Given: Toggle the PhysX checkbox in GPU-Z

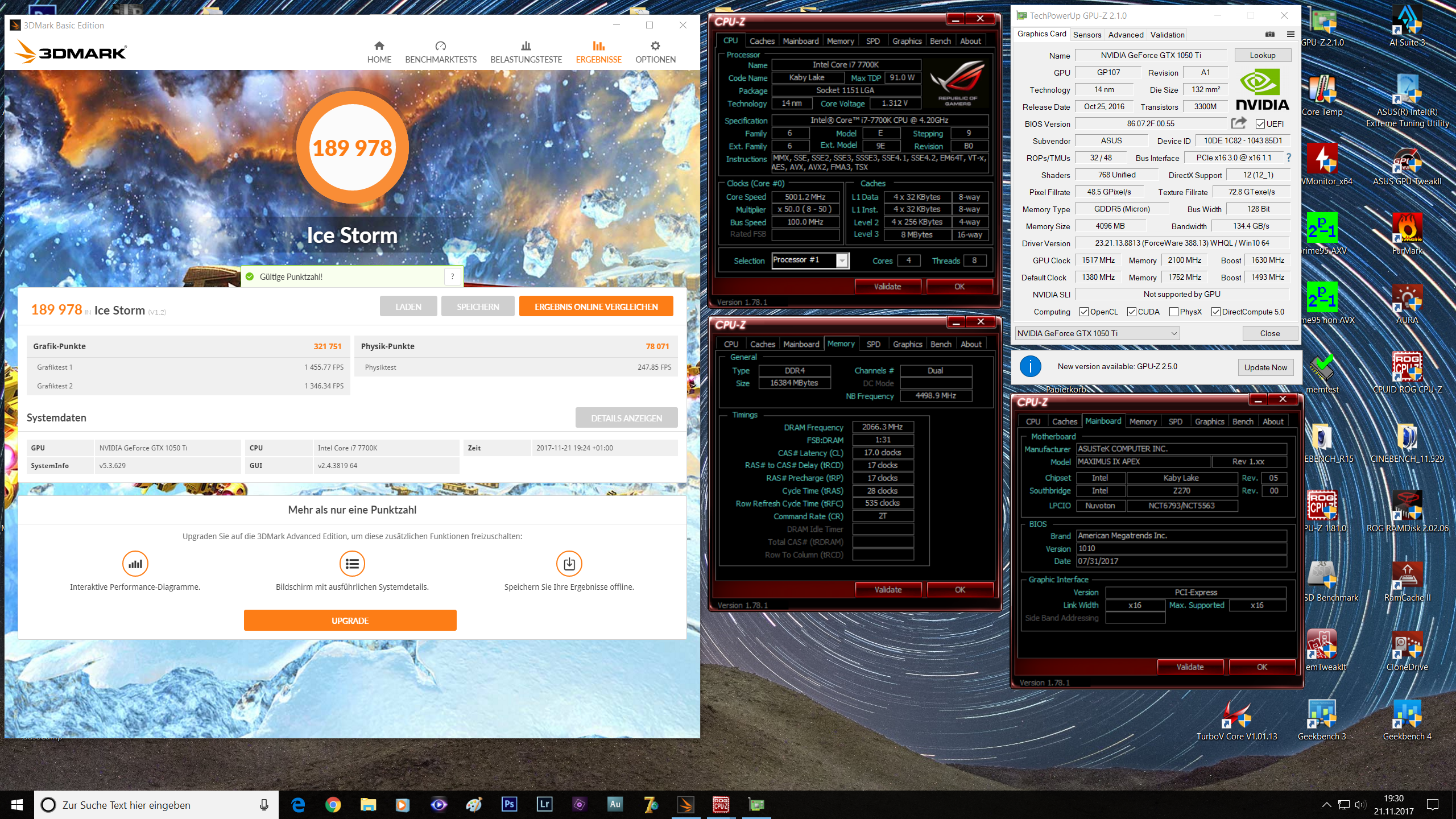Looking at the screenshot, I should (x=1174, y=312).
